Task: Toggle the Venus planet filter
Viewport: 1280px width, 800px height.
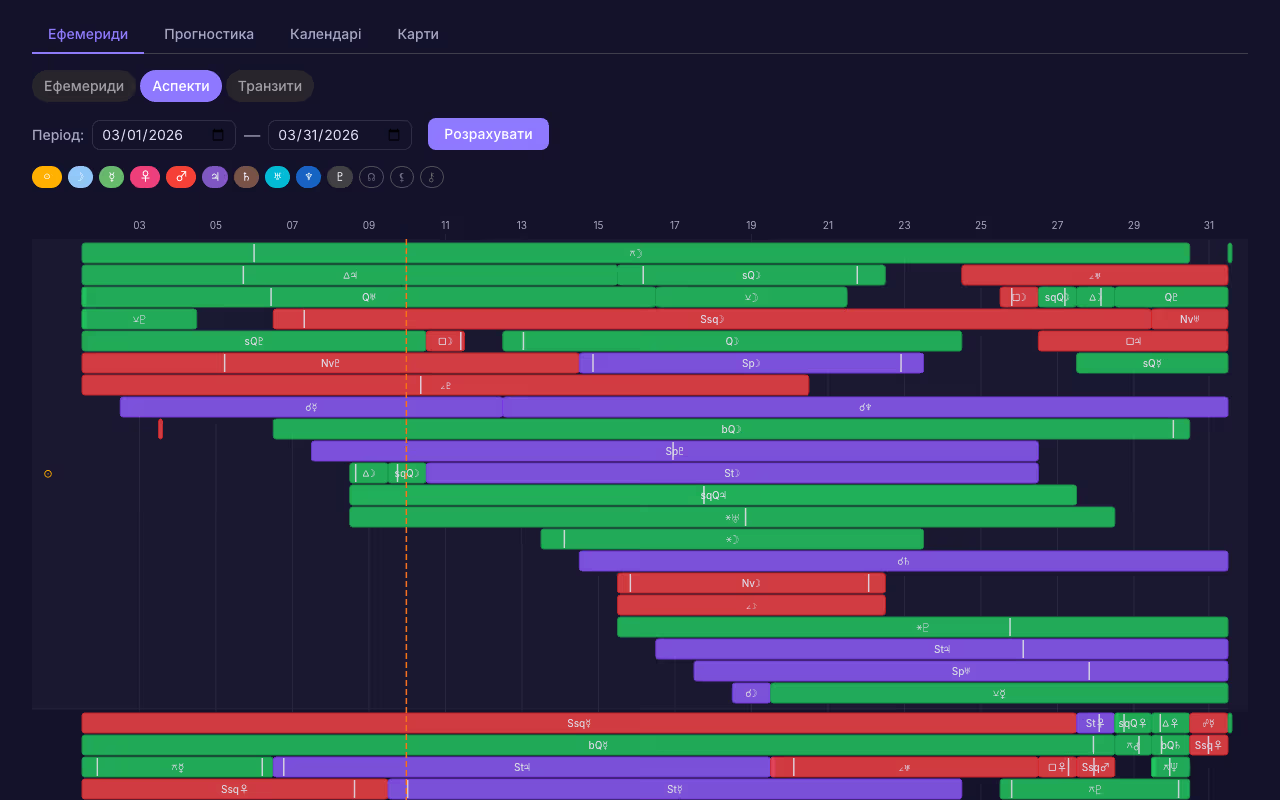Action: point(145,177)
